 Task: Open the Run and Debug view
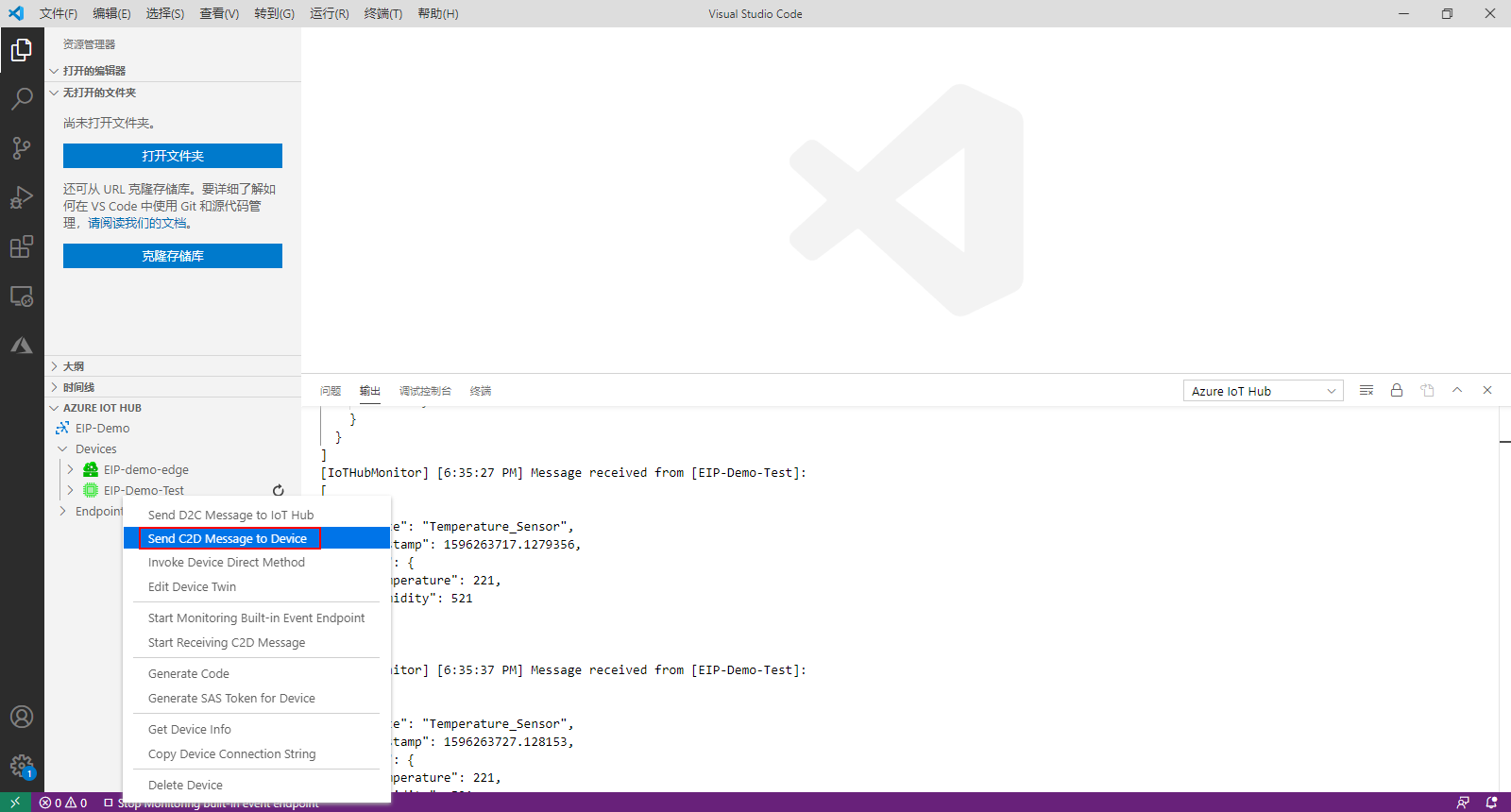point(22,197)
